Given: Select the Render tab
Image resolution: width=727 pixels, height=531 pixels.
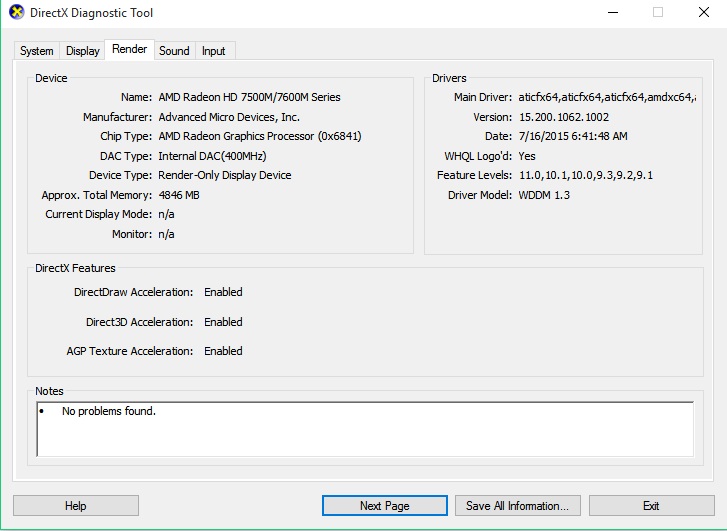Looking at the screenshot, I should tap(129, 49).
